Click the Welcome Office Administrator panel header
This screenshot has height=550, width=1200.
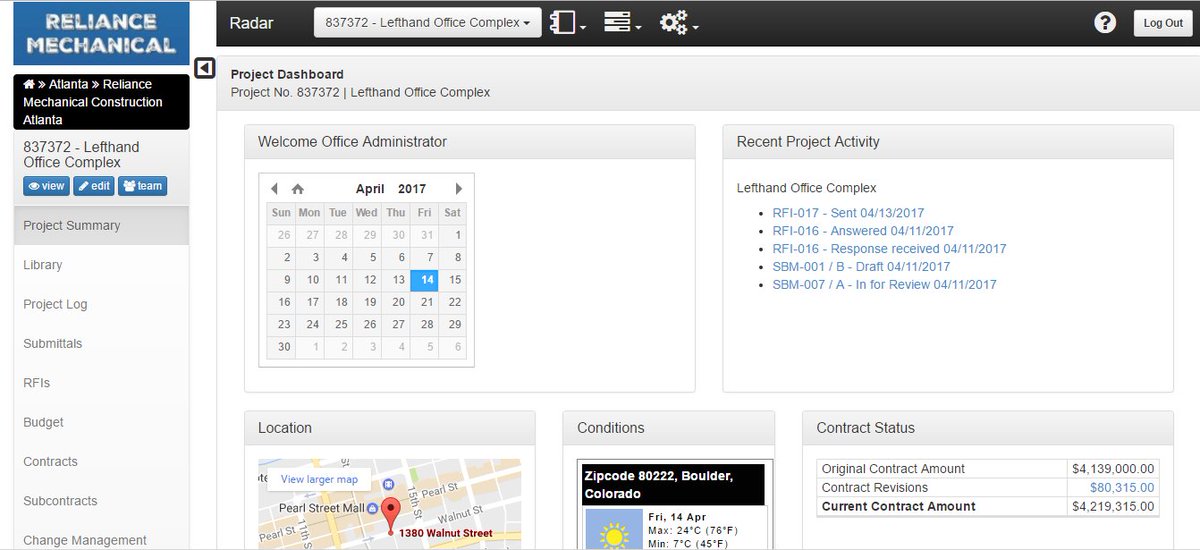pos(470,142)
